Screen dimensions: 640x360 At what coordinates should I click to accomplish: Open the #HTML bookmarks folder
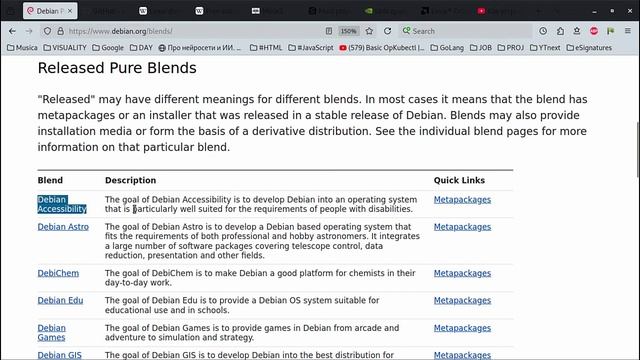point(266,48)
